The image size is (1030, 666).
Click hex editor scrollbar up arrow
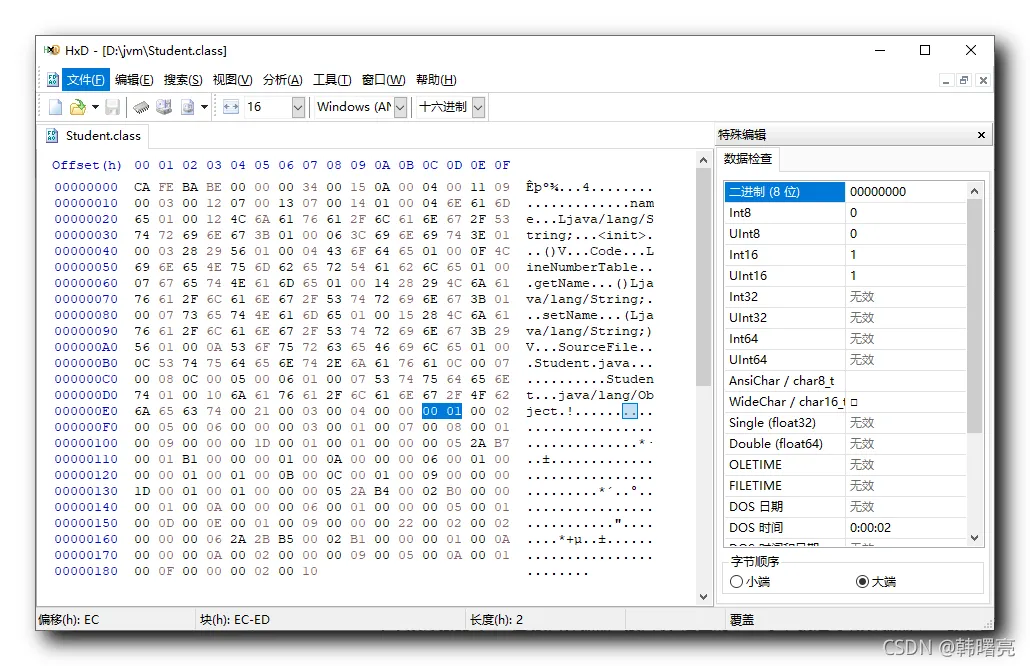(704, 160)
